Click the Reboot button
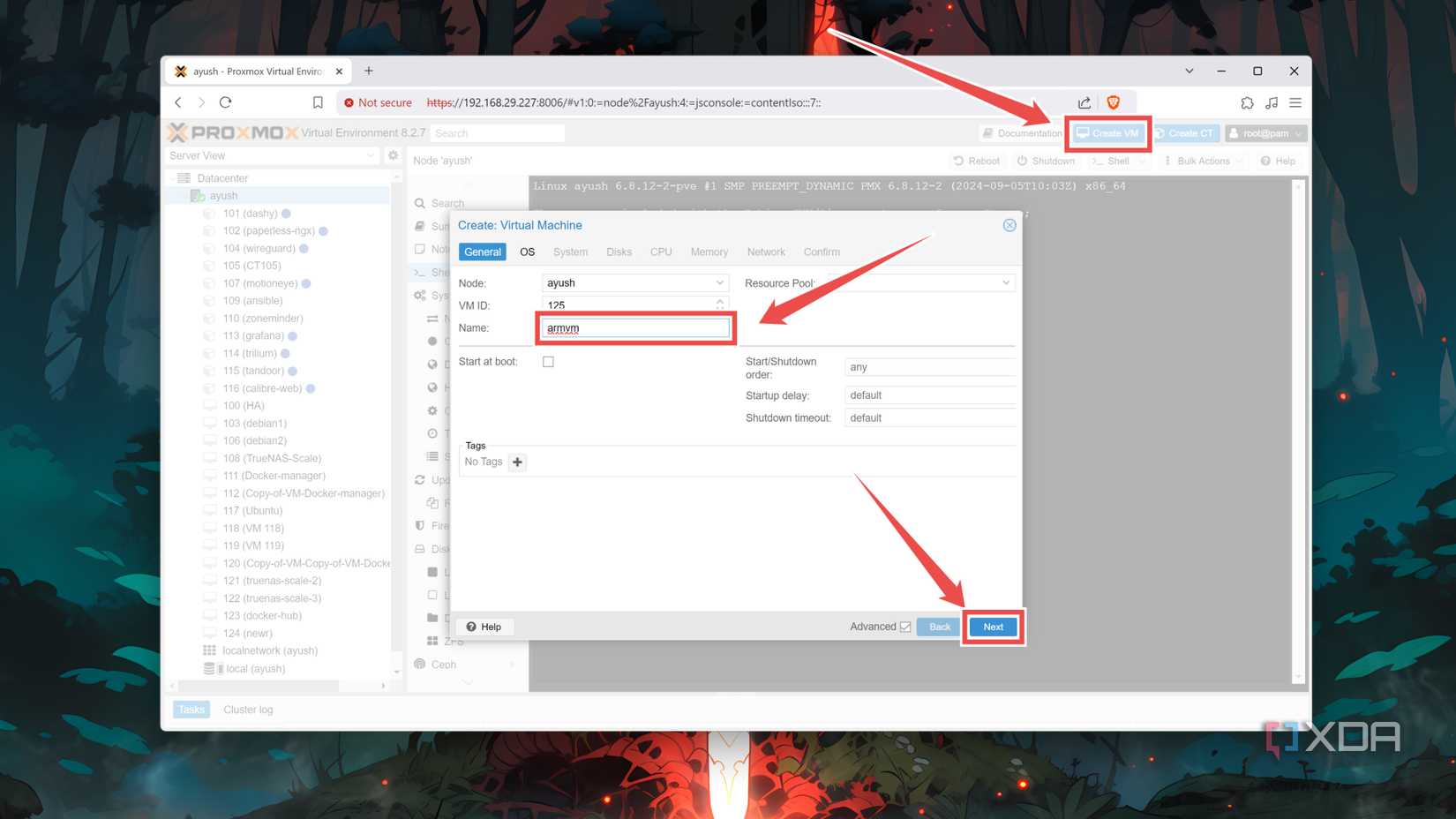1456x819 pixels. coord(976,161)
